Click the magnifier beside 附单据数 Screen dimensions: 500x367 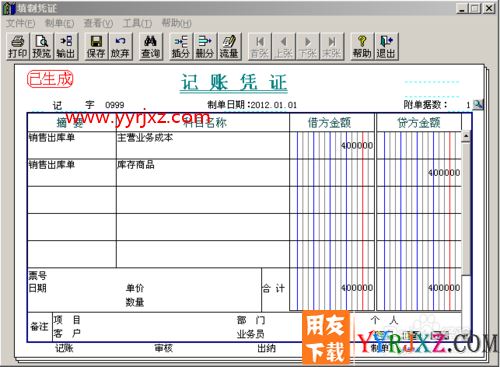pos(478,105)
